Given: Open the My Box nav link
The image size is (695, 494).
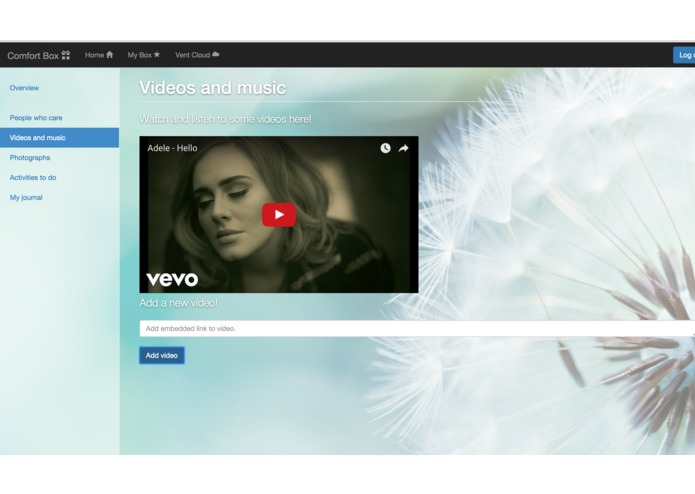Looking at the screenshot, I should 144,55.
